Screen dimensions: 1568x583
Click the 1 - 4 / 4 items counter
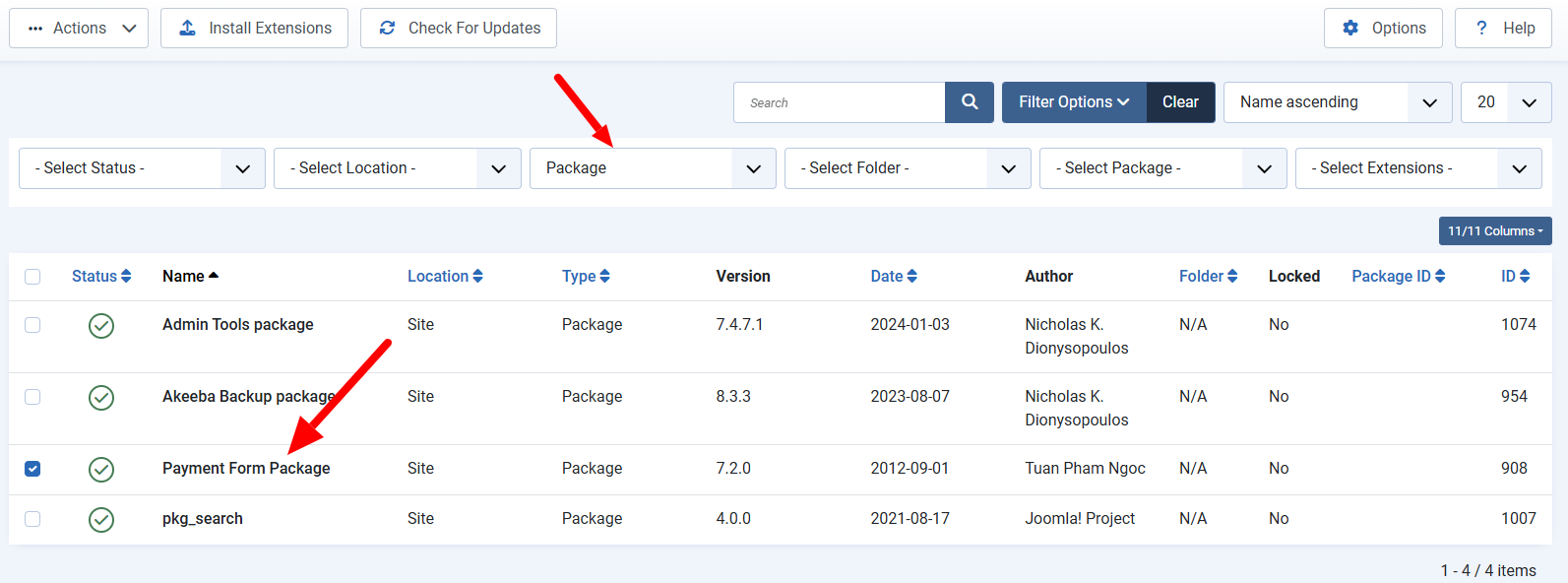pos(1488,571)
